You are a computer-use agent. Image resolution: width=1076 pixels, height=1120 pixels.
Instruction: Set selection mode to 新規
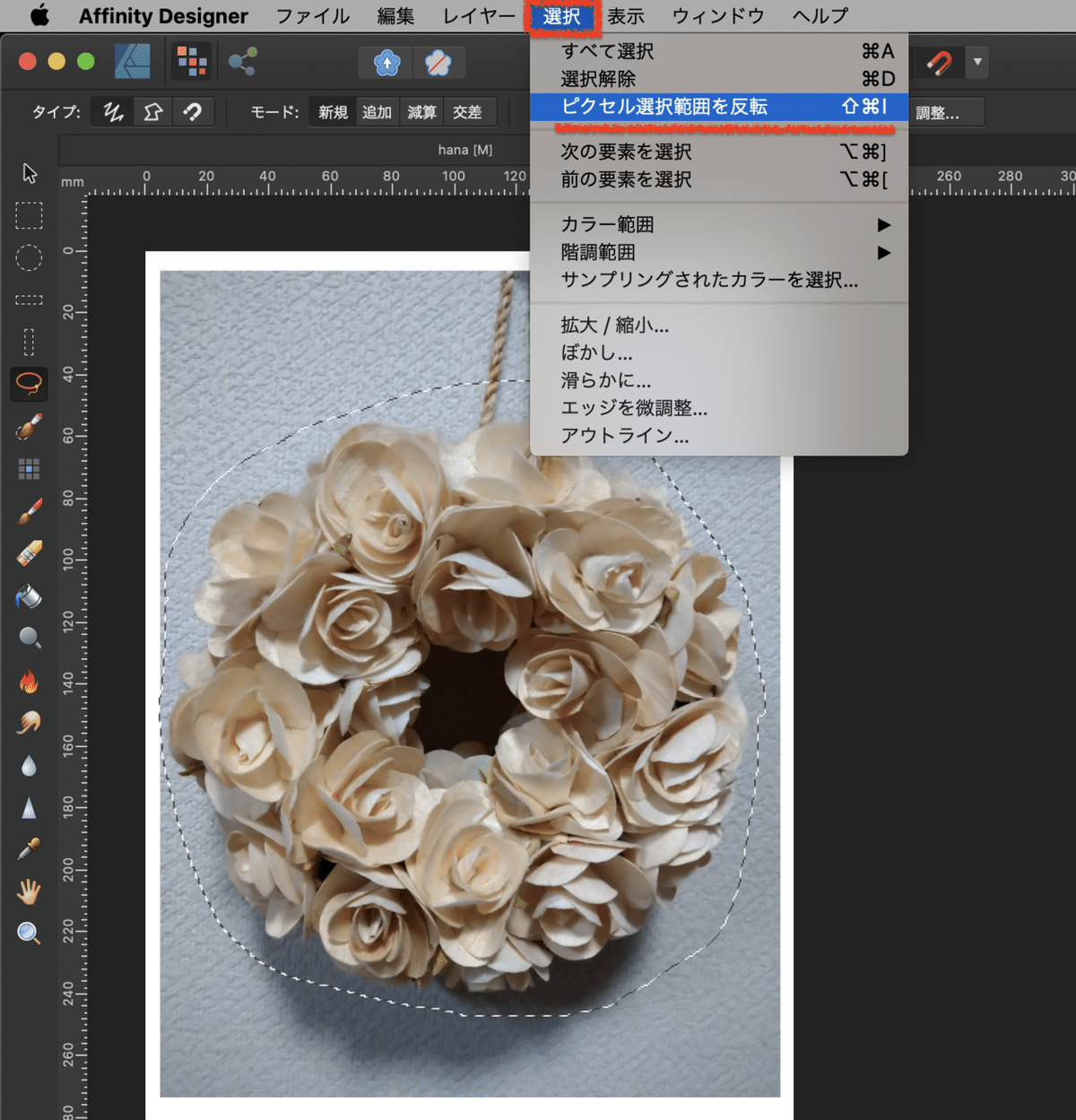coord(333,112)
